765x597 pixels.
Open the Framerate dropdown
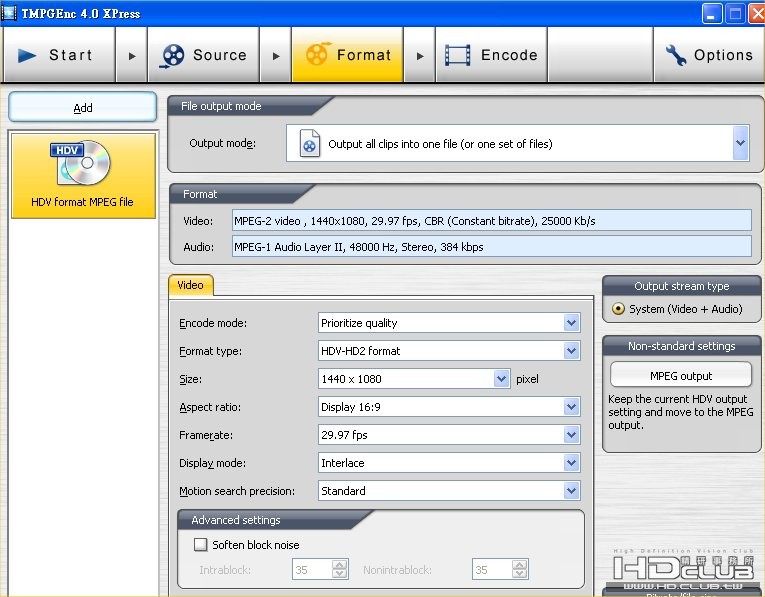tap(571, 435)
